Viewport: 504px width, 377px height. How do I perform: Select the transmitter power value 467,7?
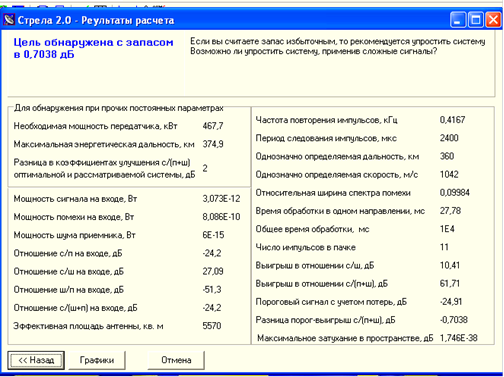click(x=213, y=126)
